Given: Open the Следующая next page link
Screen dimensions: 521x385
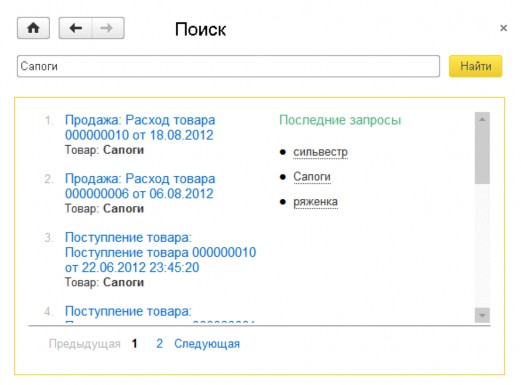Looking at the screenshot, I should [x=207, y=344].
